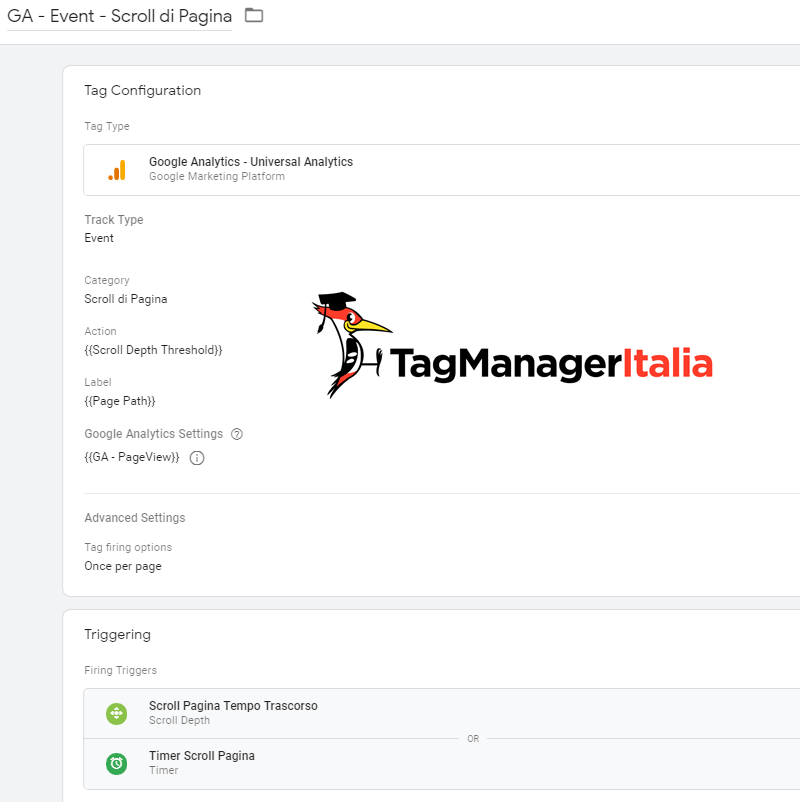This screenshot has width=800, height=802.
Task: Click the Tag Type label
Action: pos(107,126)
